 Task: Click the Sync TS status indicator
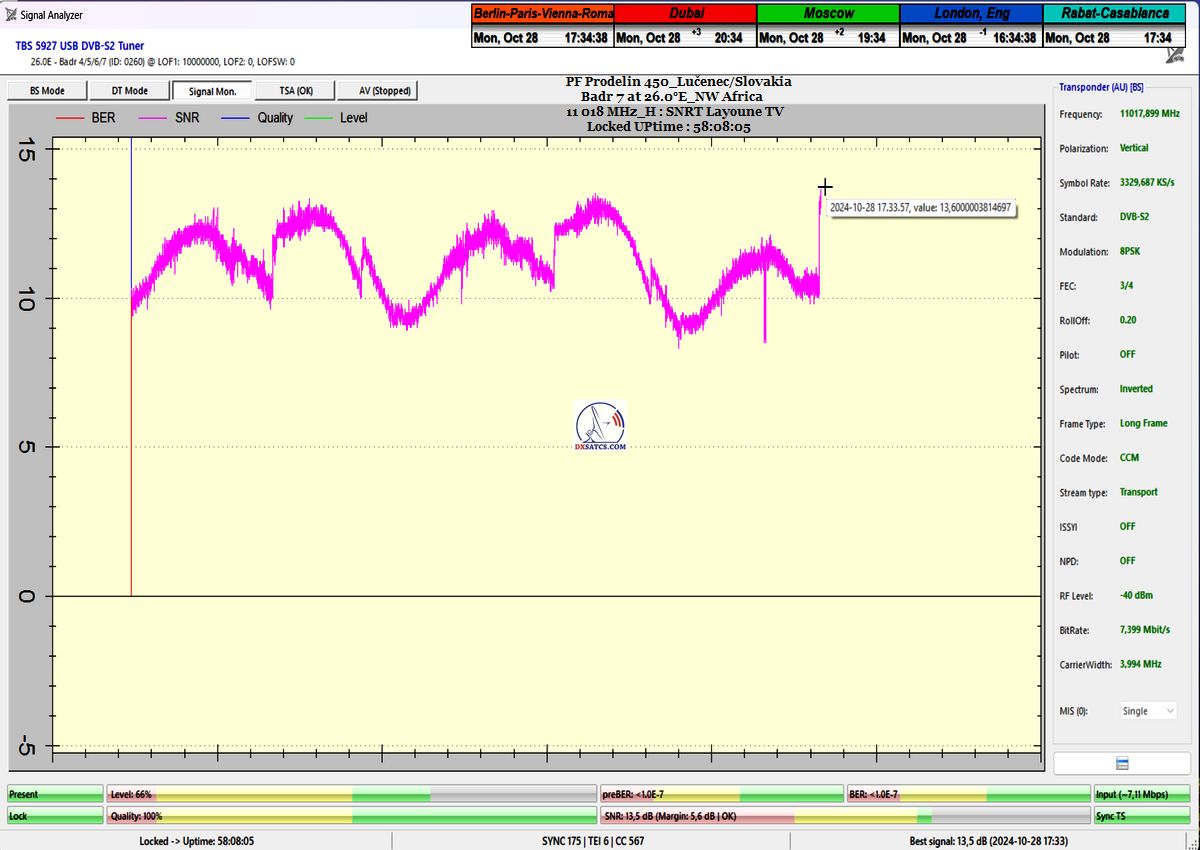point(1142,816)
